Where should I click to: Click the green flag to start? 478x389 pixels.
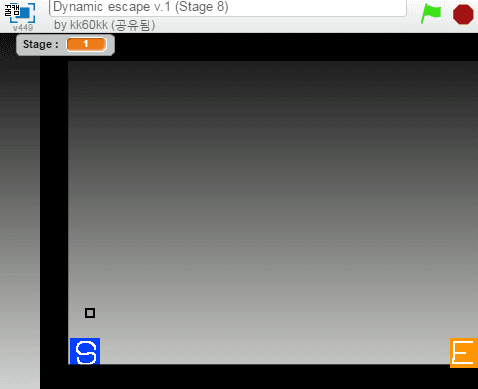click(431, 14)
